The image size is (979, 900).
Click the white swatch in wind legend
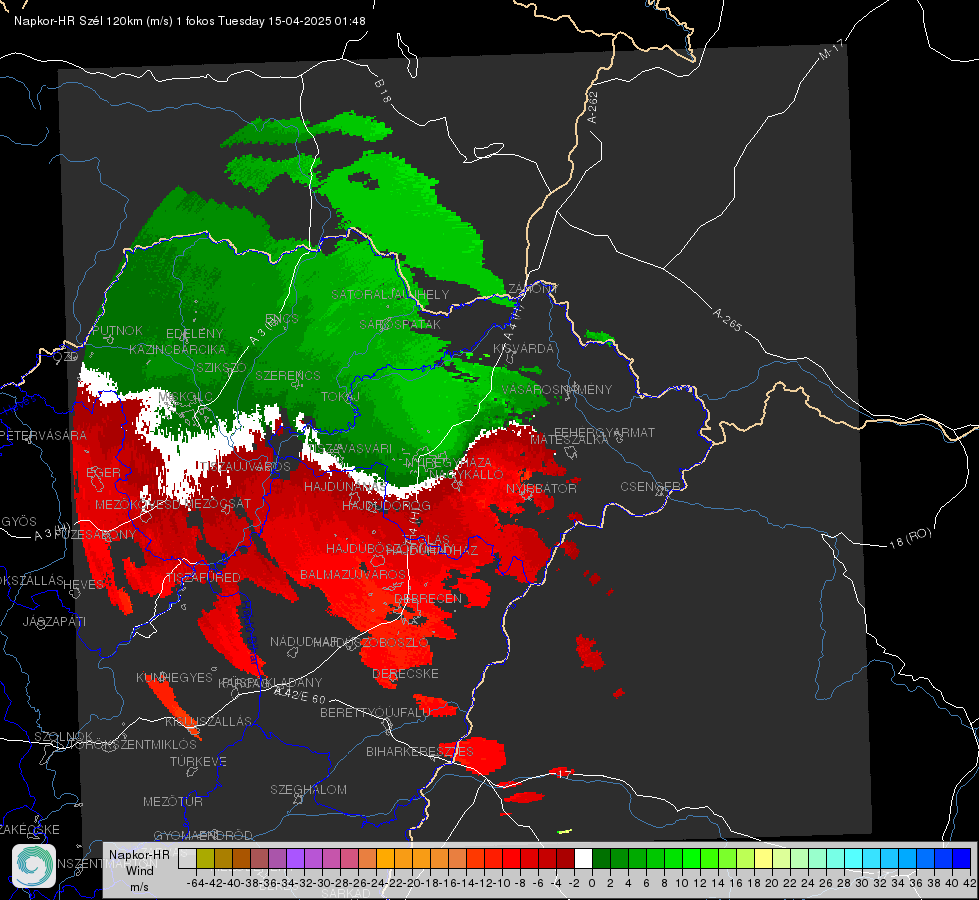click(x=583, y=859)
